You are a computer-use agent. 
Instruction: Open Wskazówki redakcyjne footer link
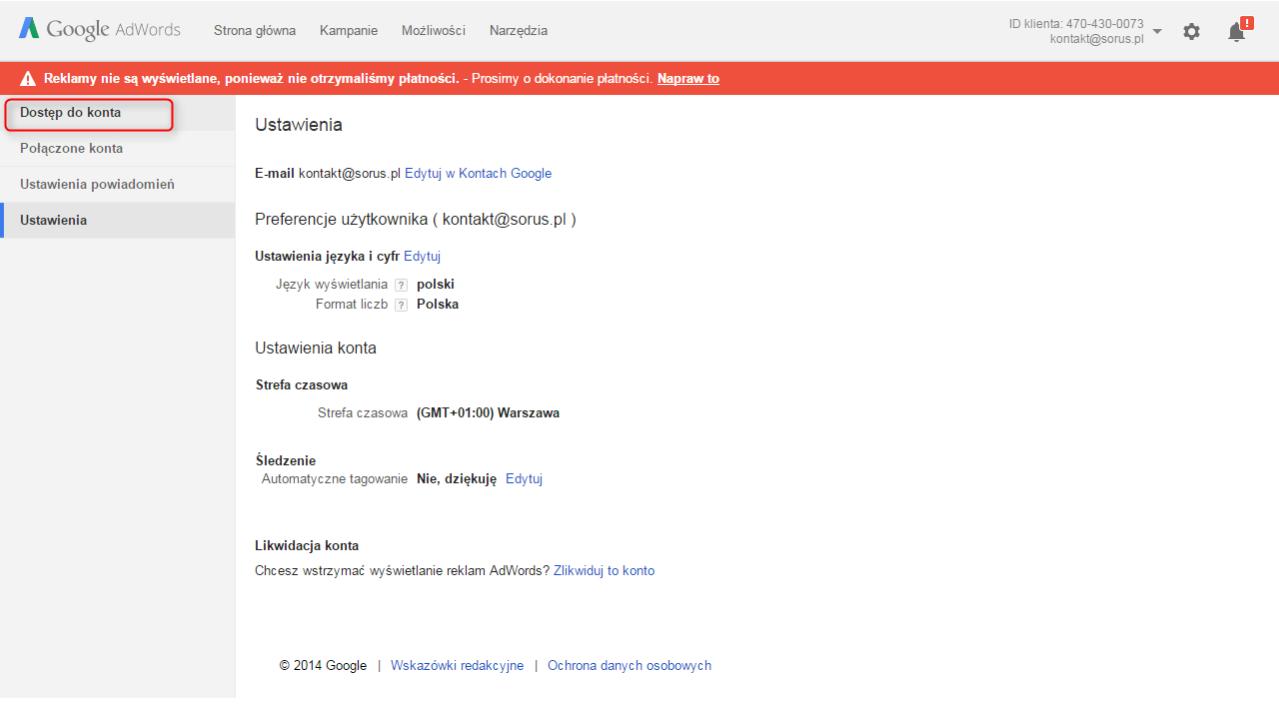click(457, 666)
